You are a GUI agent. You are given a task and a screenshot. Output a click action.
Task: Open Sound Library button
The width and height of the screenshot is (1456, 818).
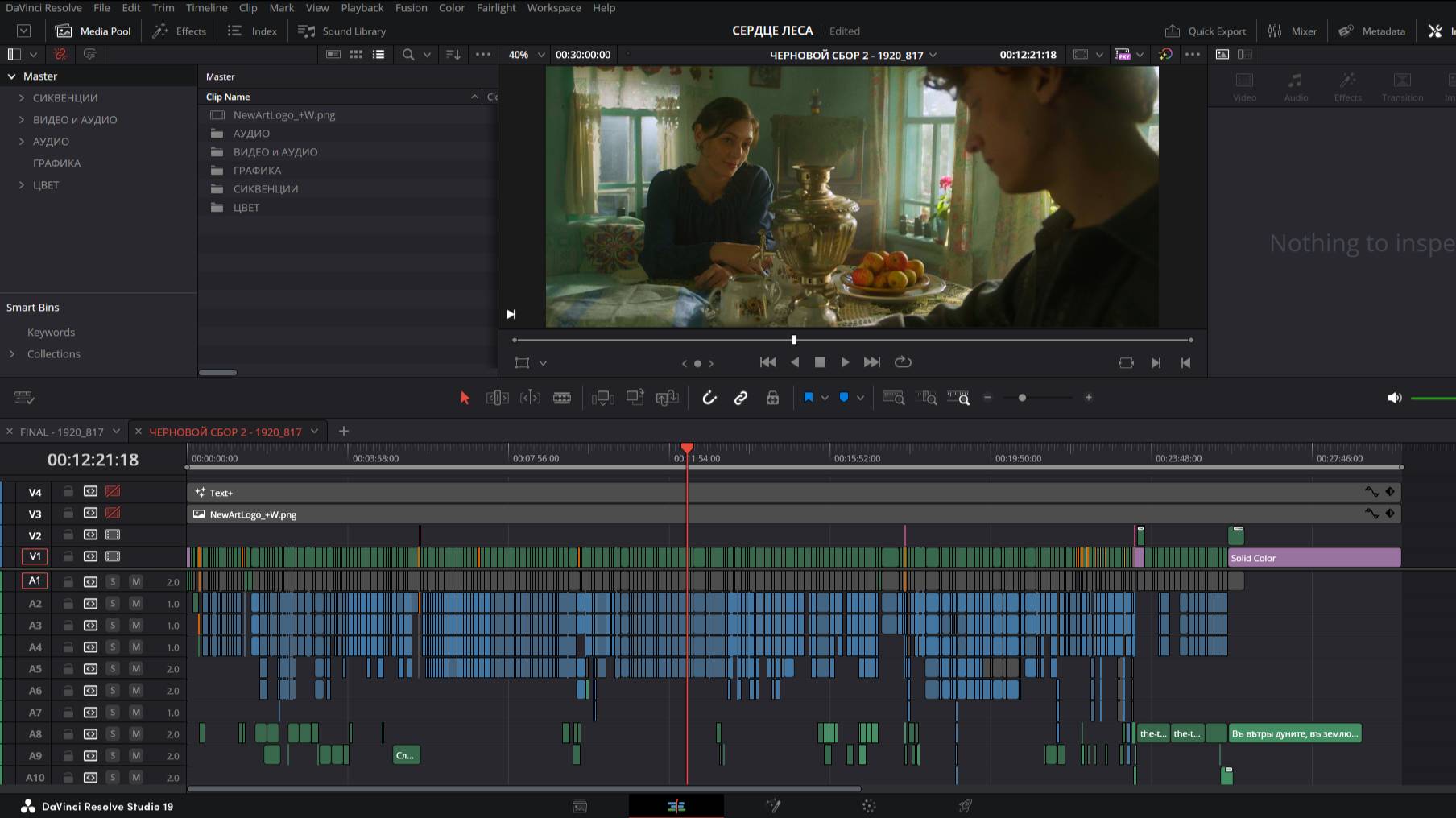point(341,31)
